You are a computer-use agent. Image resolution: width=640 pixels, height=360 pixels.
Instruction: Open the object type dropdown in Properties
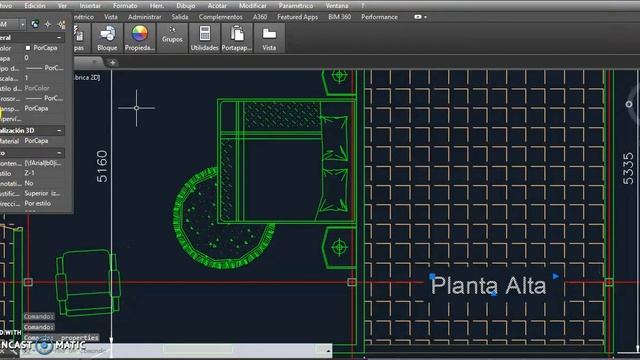[x=22, y=24]
